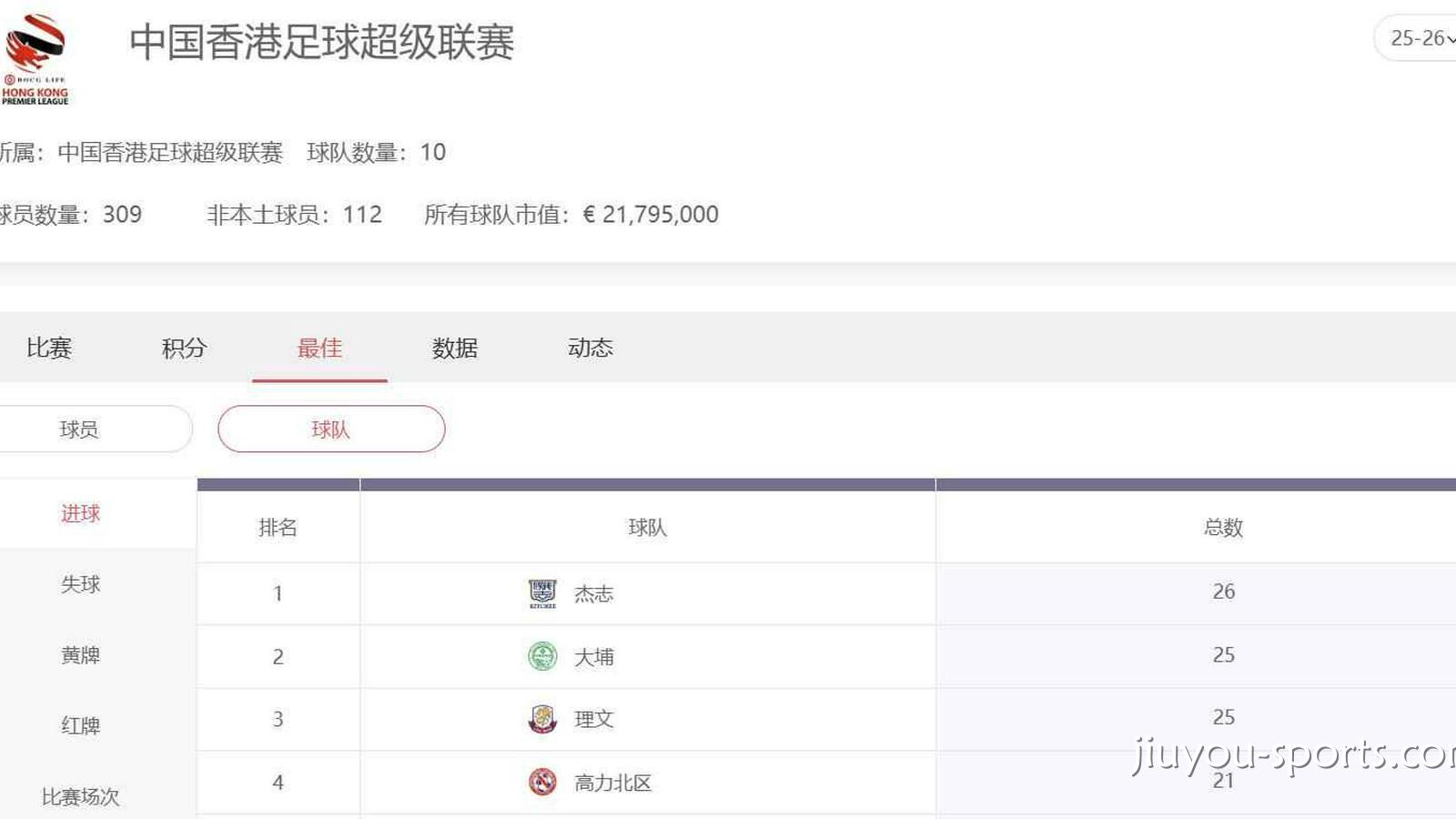Switch to the 积分 tab
The height and width of the screenshot is (819, 1456).
pyautogui.click(x=184, y=348)
